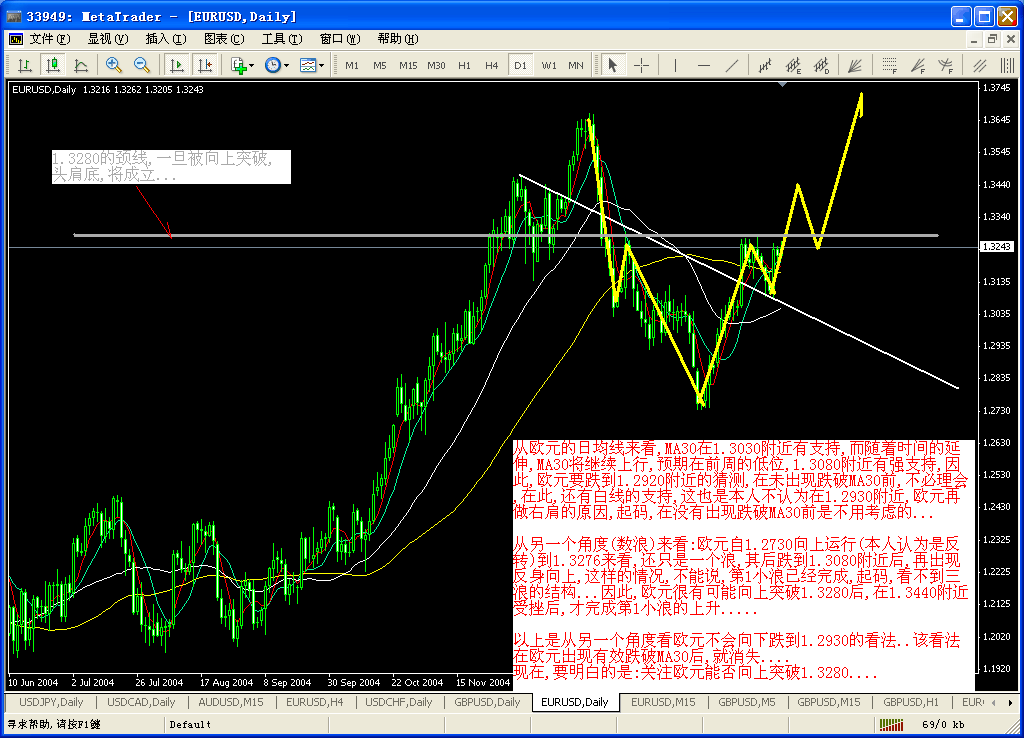The width and height of the screenshot is (1024, 738).
Task: Select the arrow cursor tool
Action: pyautogui.click(x=613, y=65)
